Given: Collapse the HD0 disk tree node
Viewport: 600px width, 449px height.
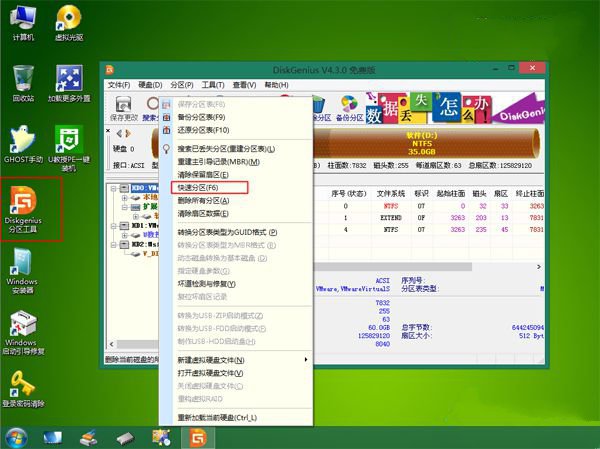Looking at the screenshot, I should point(114,188).
